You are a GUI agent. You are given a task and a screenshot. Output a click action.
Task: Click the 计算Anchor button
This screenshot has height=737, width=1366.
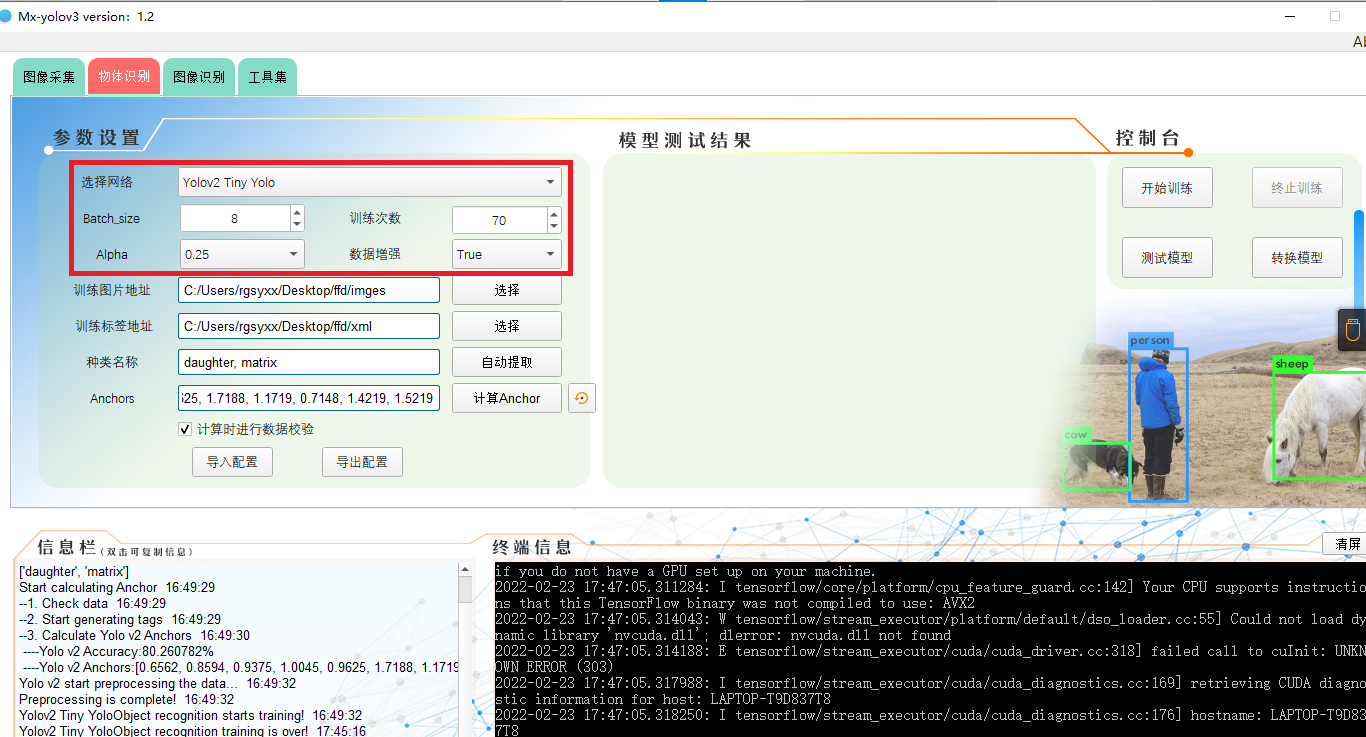pos(507,398)
